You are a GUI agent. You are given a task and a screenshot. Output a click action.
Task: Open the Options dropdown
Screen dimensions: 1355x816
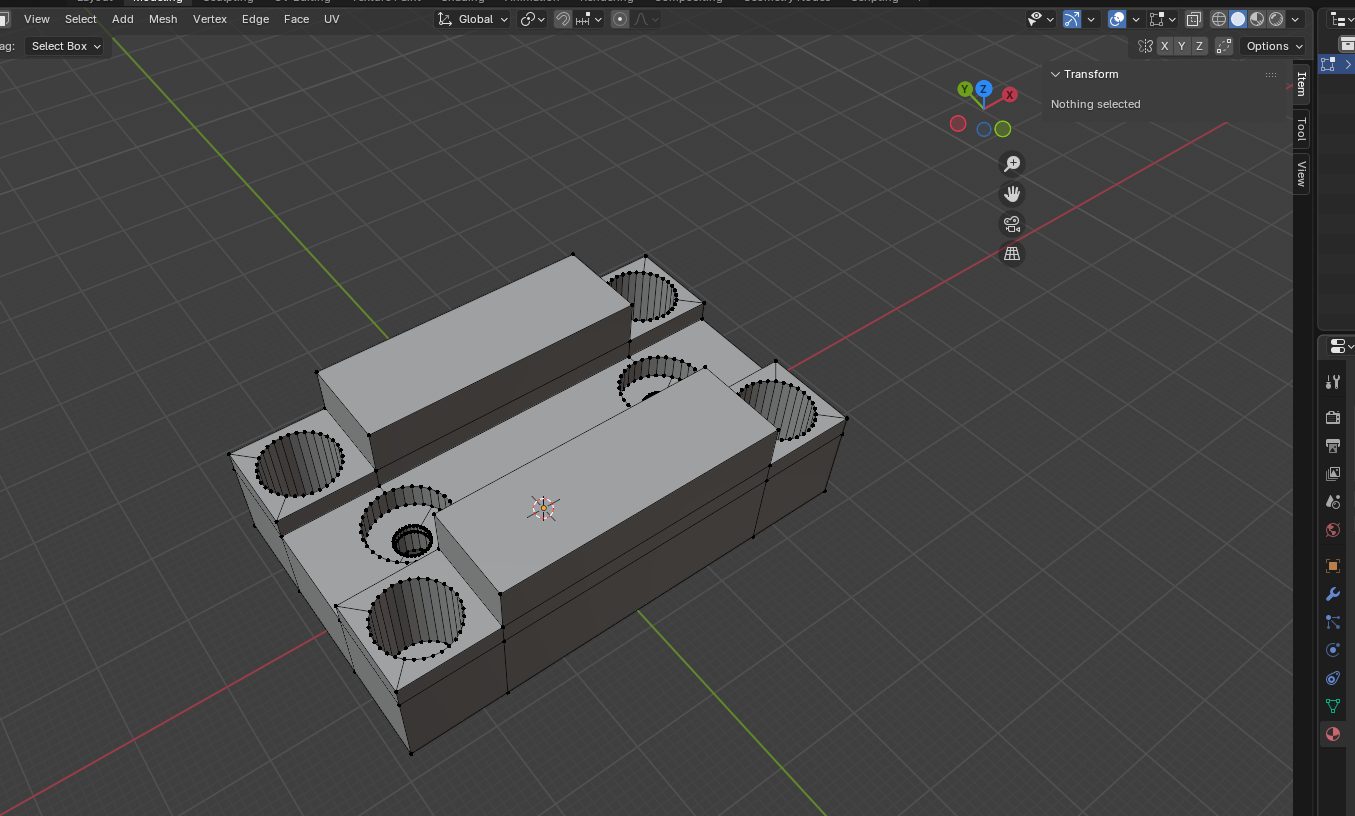pyautogui.click(x=1274, y=46)
